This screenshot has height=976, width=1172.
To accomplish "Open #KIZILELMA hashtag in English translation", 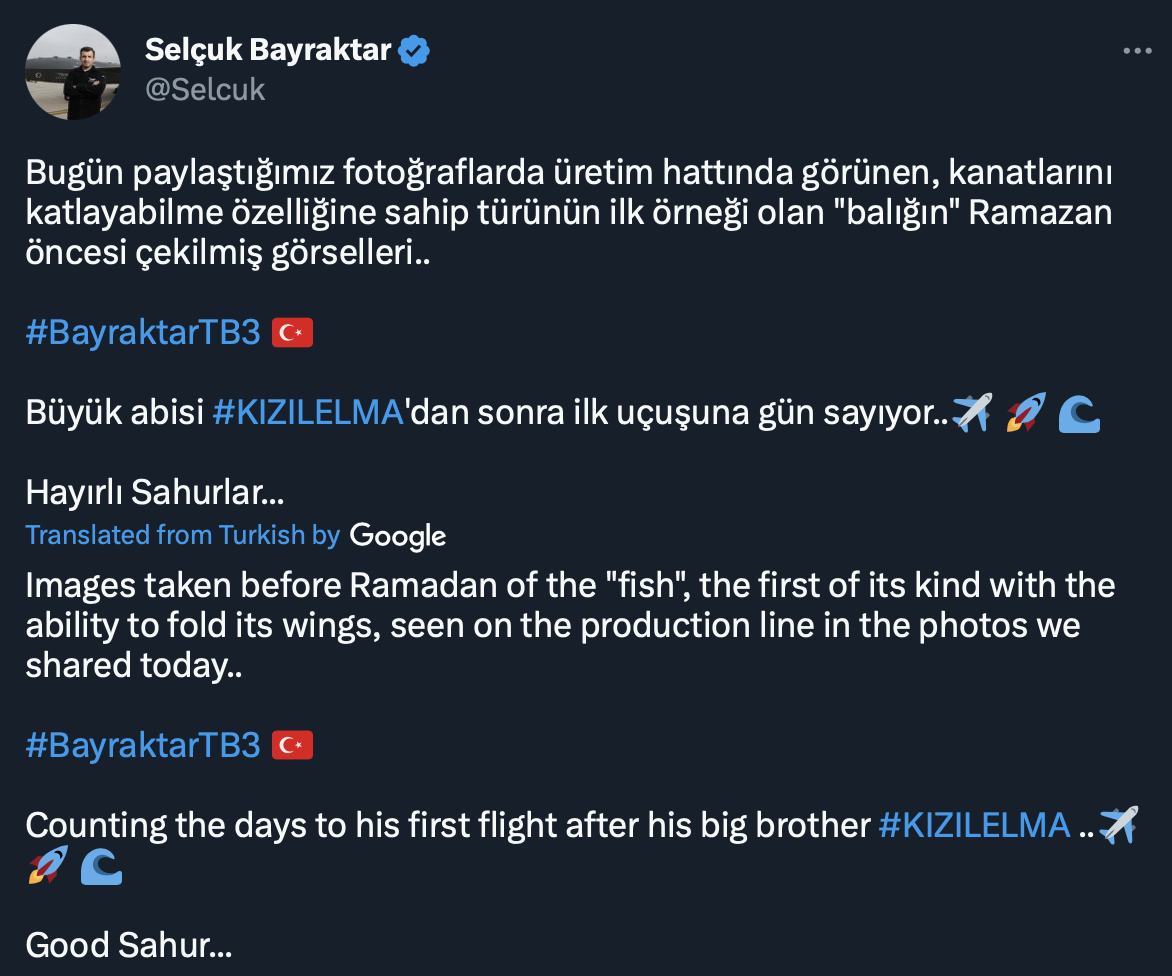I will point(974,825).
